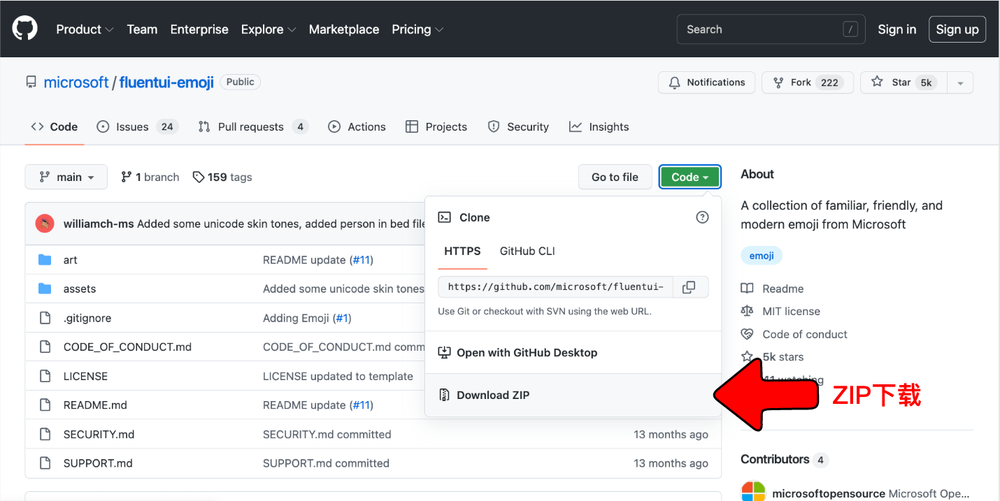Click the emoji topic tag

761,256
